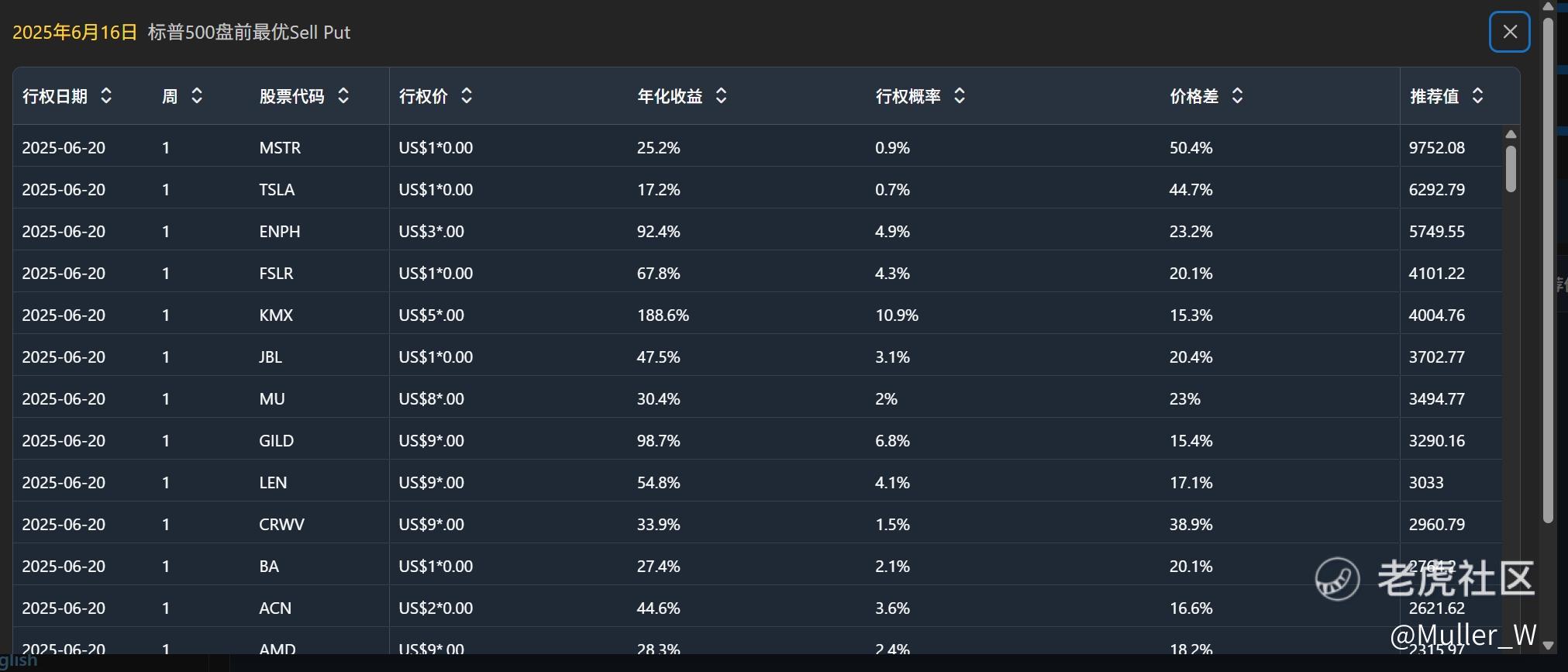
Task: Click the 年化收益 header text
Action: click(670, 96)
